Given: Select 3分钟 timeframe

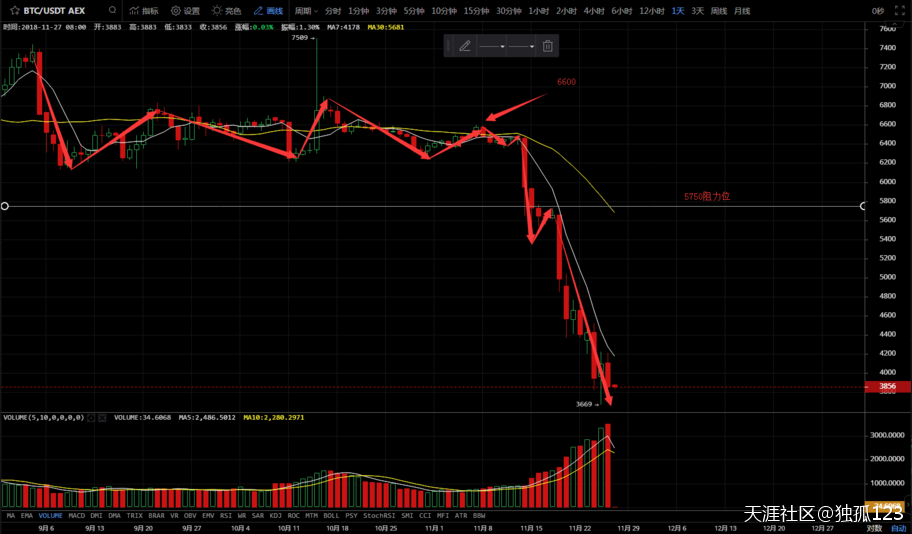Looking at the screenshot, I should pyautogui.click(x=386, y=10).
